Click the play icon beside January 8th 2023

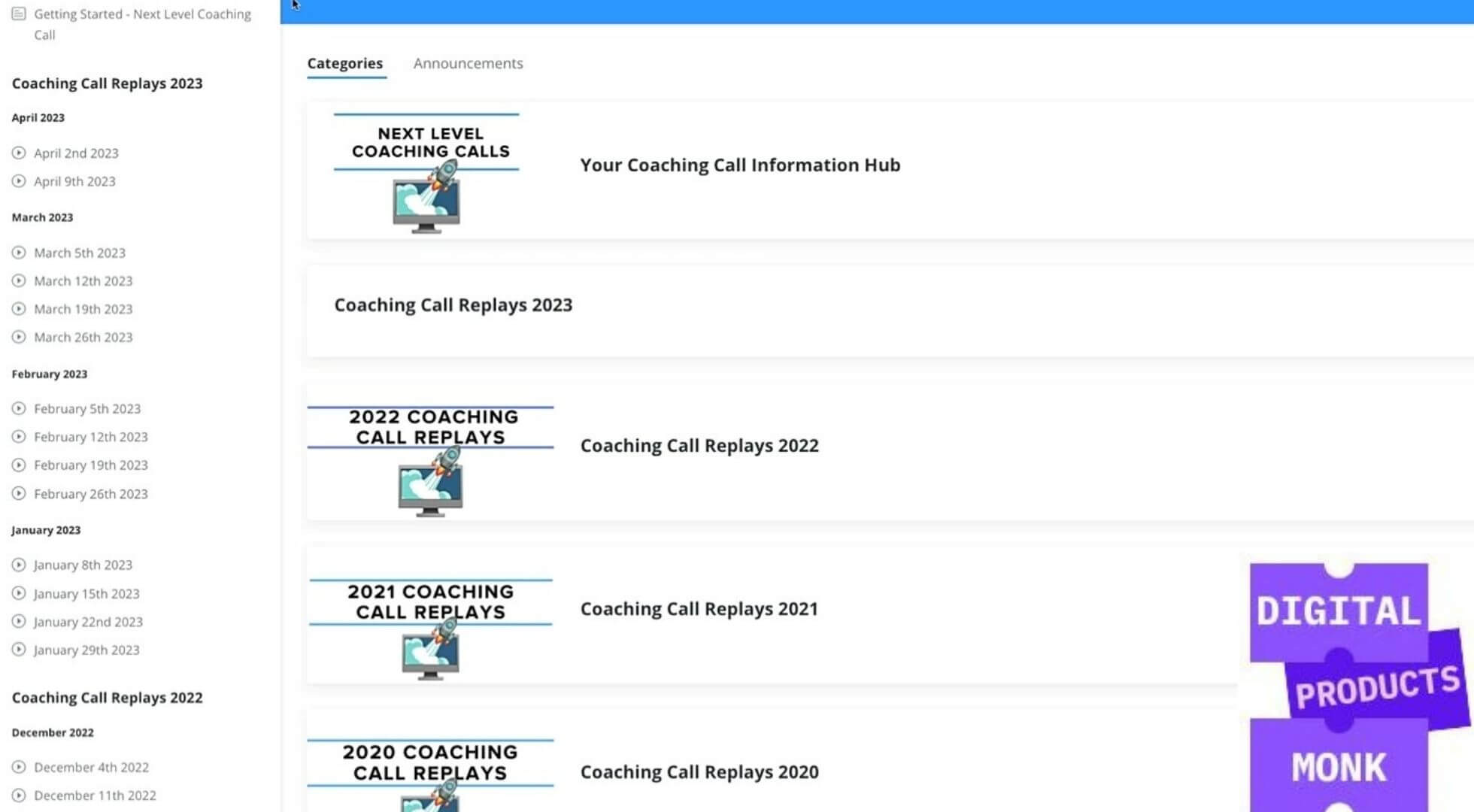click(x=19, y=565)
